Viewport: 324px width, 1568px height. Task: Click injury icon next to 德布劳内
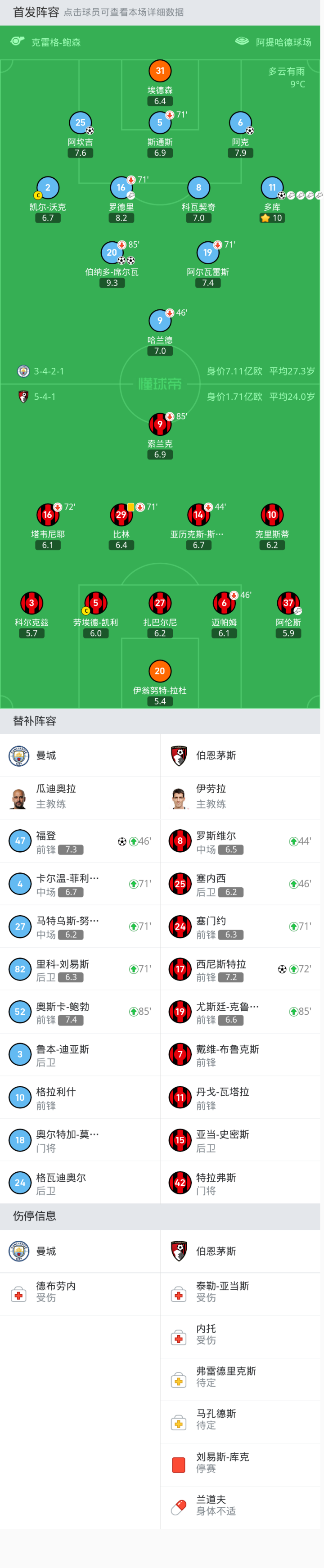coord(19,1295)
